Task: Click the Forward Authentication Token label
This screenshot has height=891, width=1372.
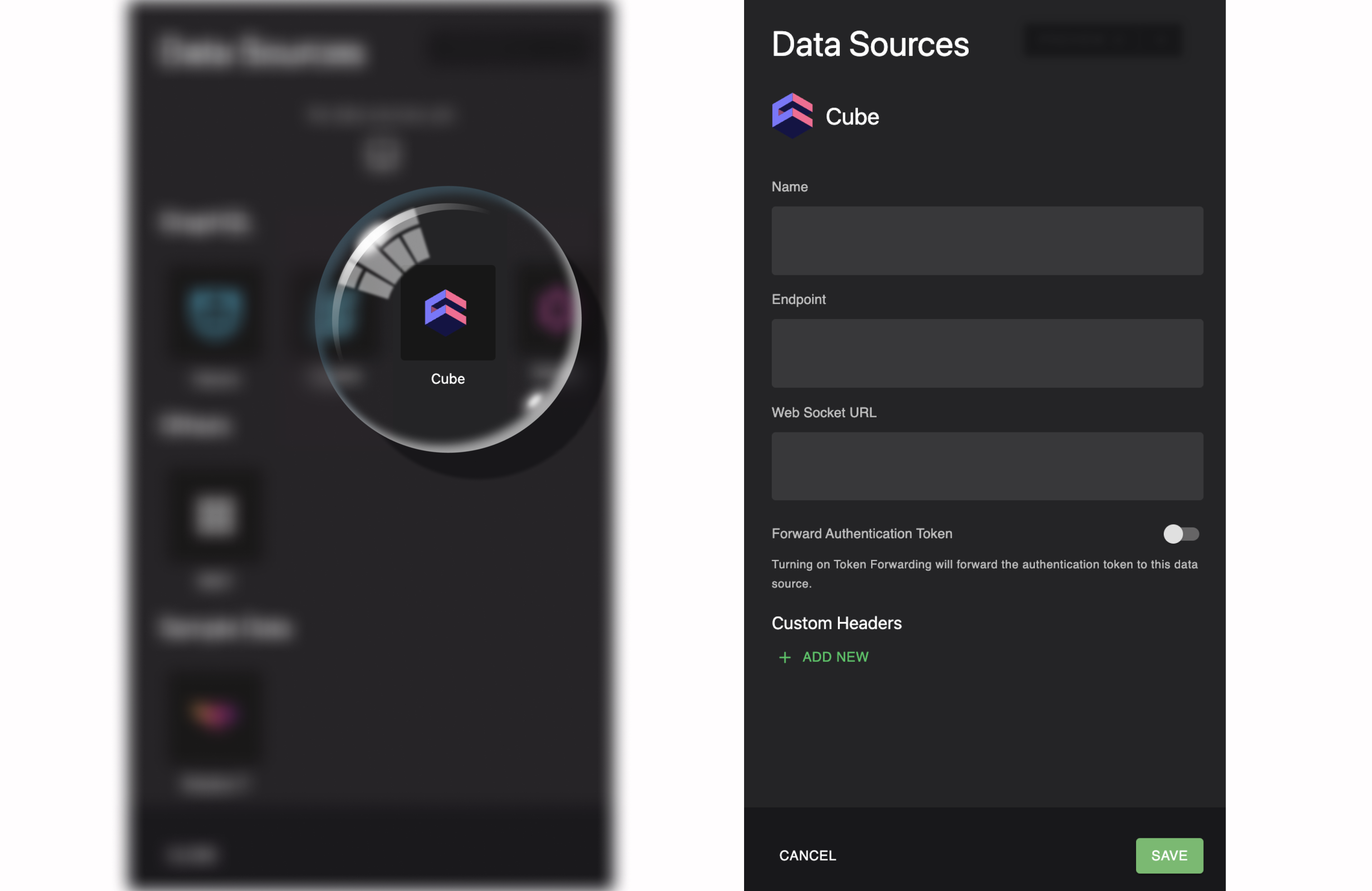Action: click(861, 534)
